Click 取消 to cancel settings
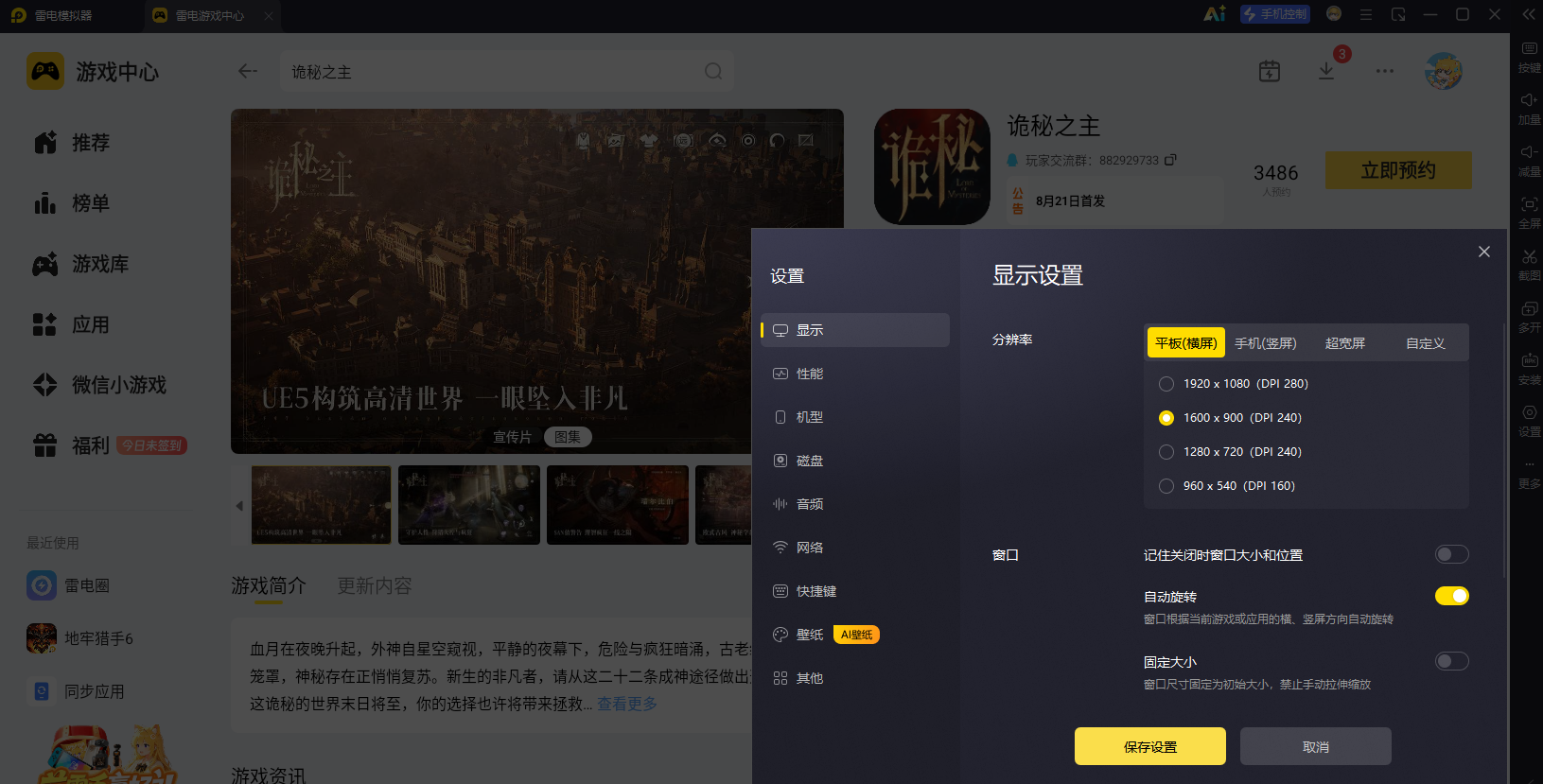The width and height of the screenshot is (1543, 784). click(x=1316, y=746)
